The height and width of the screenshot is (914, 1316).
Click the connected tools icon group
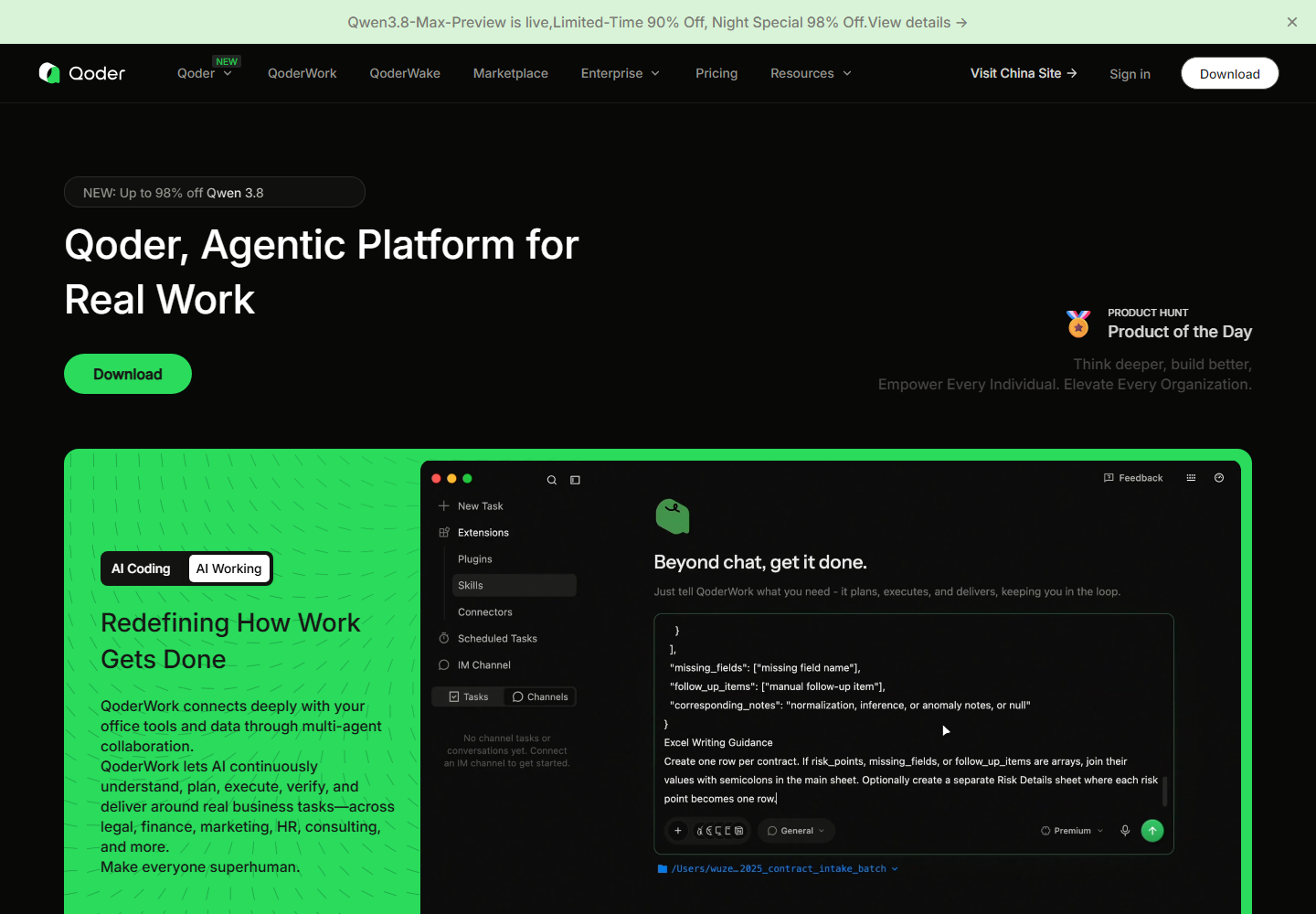[720, 831]
